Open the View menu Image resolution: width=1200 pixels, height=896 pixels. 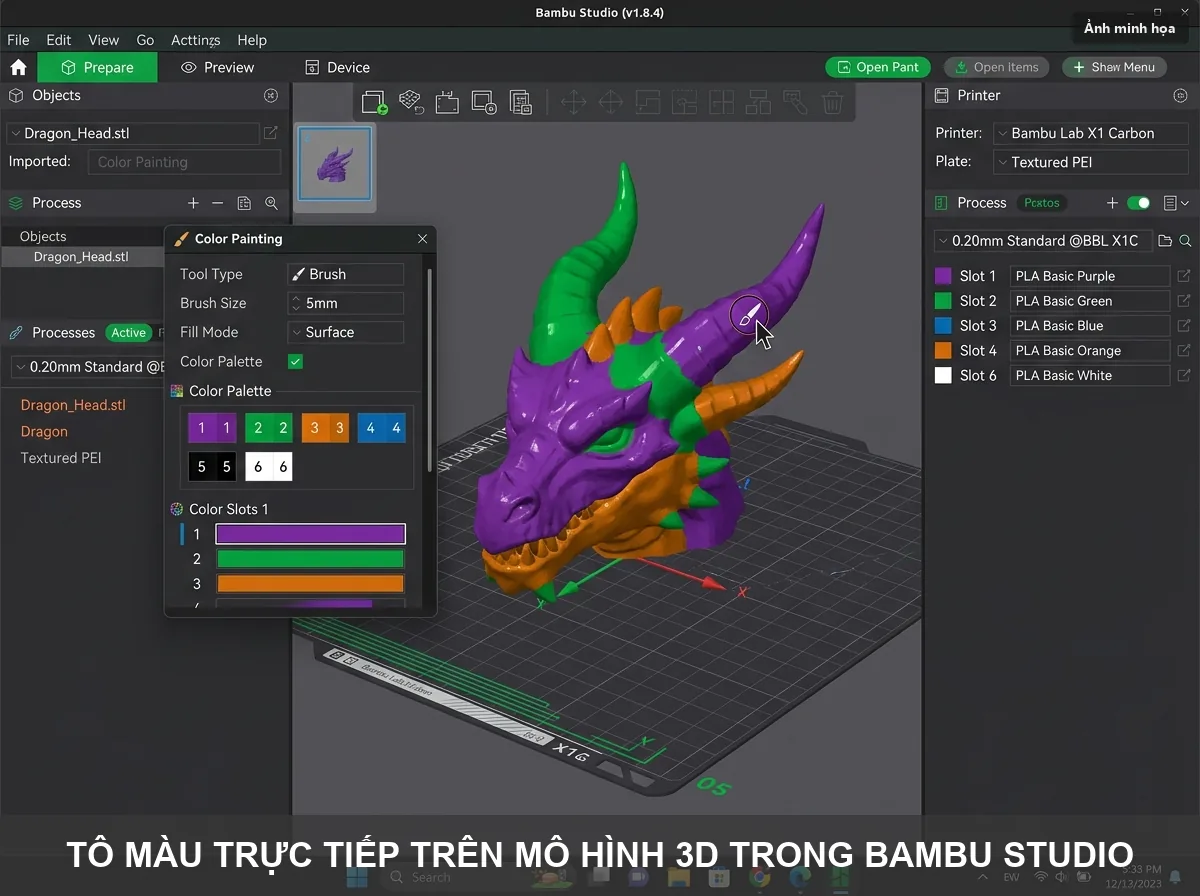tap(103, 40)
